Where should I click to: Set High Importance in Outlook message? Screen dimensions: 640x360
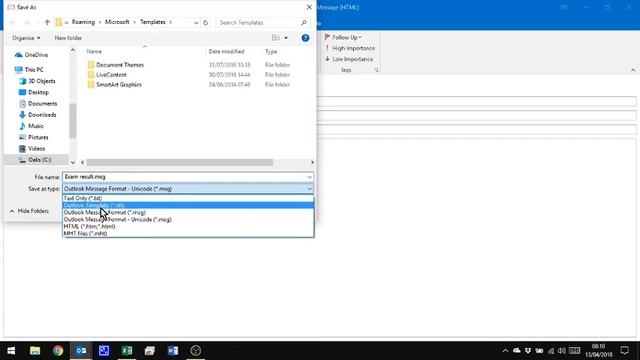(x=350, y=48)
